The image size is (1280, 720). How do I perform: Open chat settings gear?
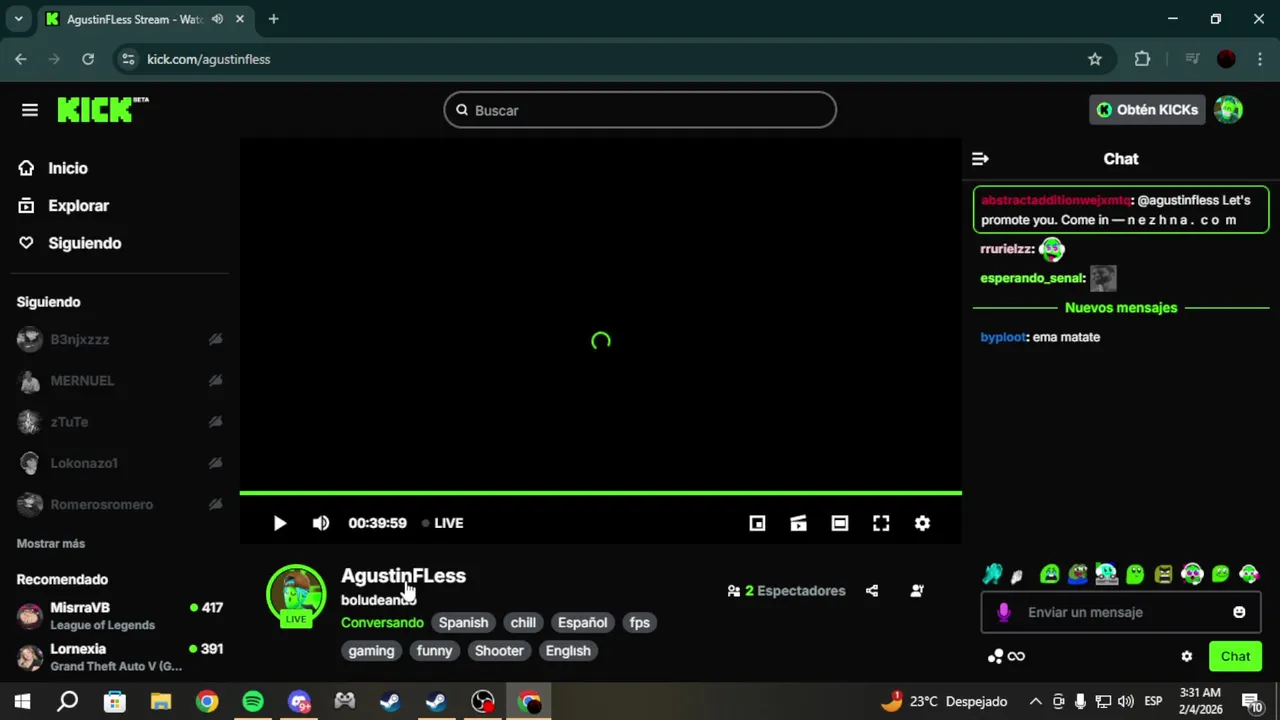(1187, 657)
